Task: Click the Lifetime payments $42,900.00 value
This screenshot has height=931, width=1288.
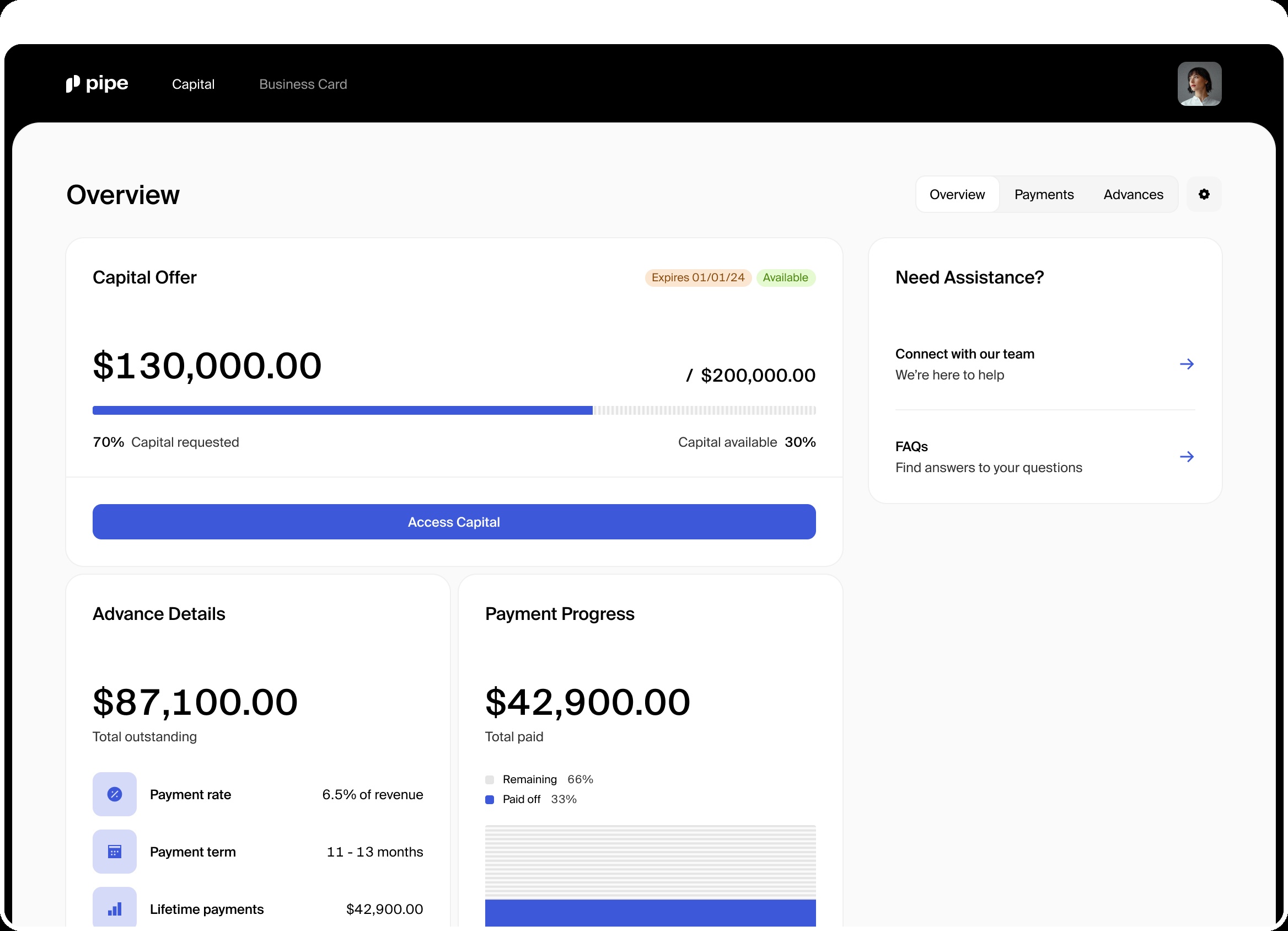Action: click(x=384, y=909)
